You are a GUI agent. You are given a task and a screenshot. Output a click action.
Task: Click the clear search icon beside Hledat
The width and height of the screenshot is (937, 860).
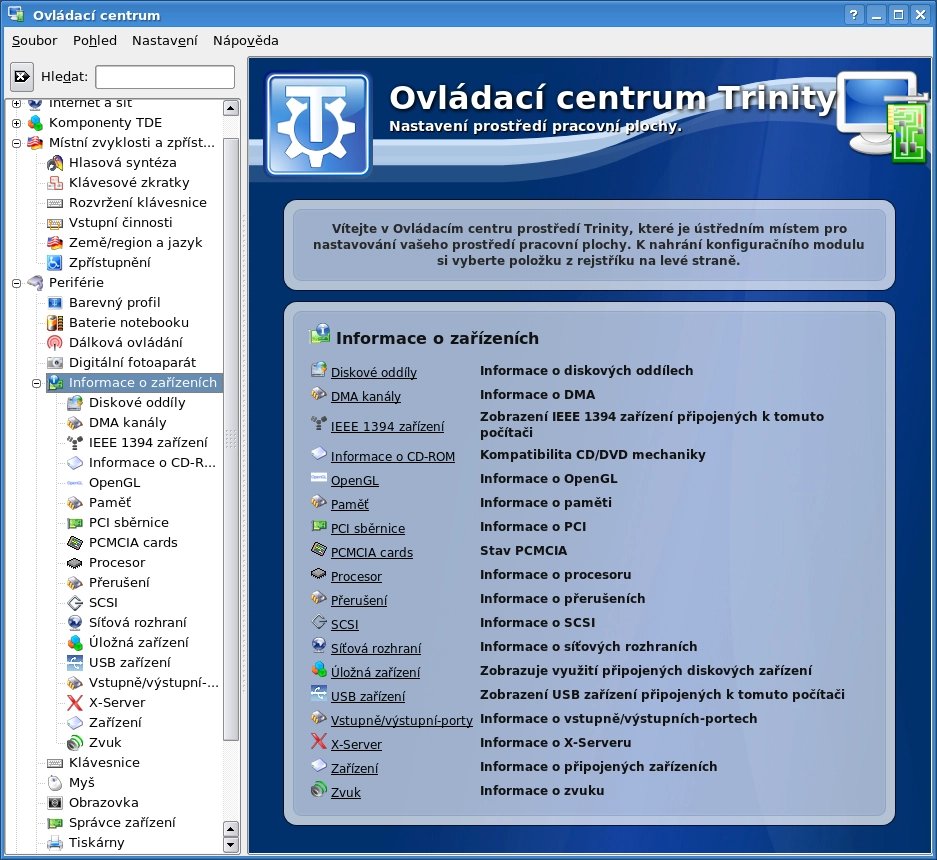[x=22, y=76]
